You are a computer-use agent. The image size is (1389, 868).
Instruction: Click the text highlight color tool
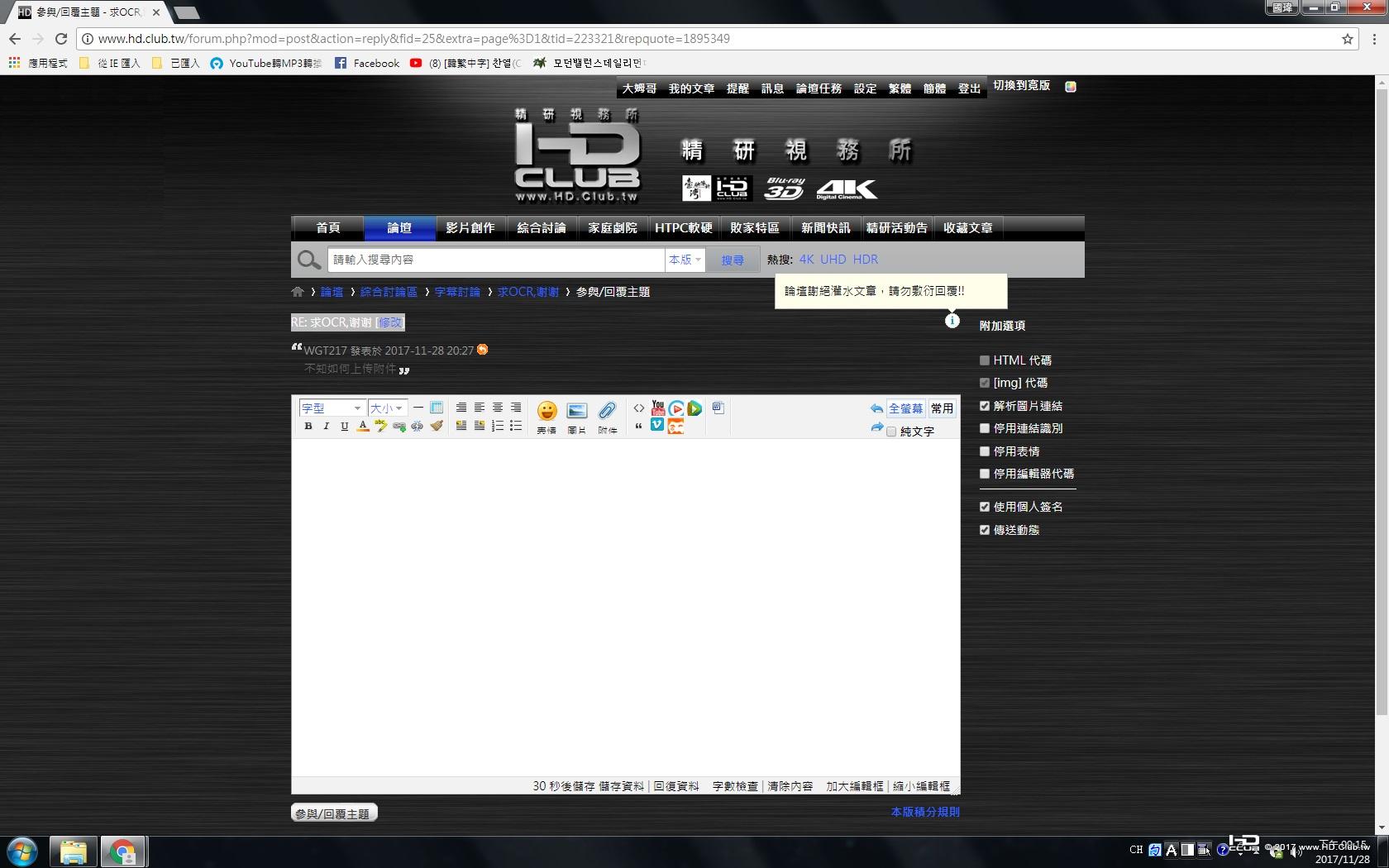coord(381,427)
